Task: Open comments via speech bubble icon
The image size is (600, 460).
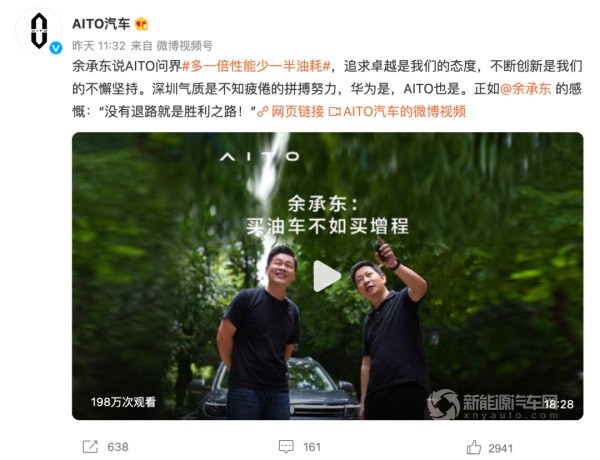Action: [286, 447]
